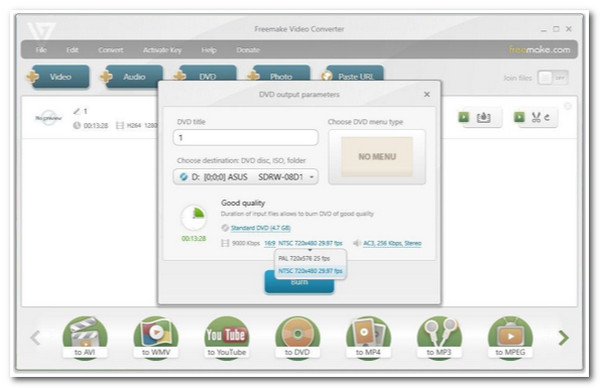Screen dimensions: 600x388
Task: Click the Good quality heading text
Action: (x=243, y=203)
